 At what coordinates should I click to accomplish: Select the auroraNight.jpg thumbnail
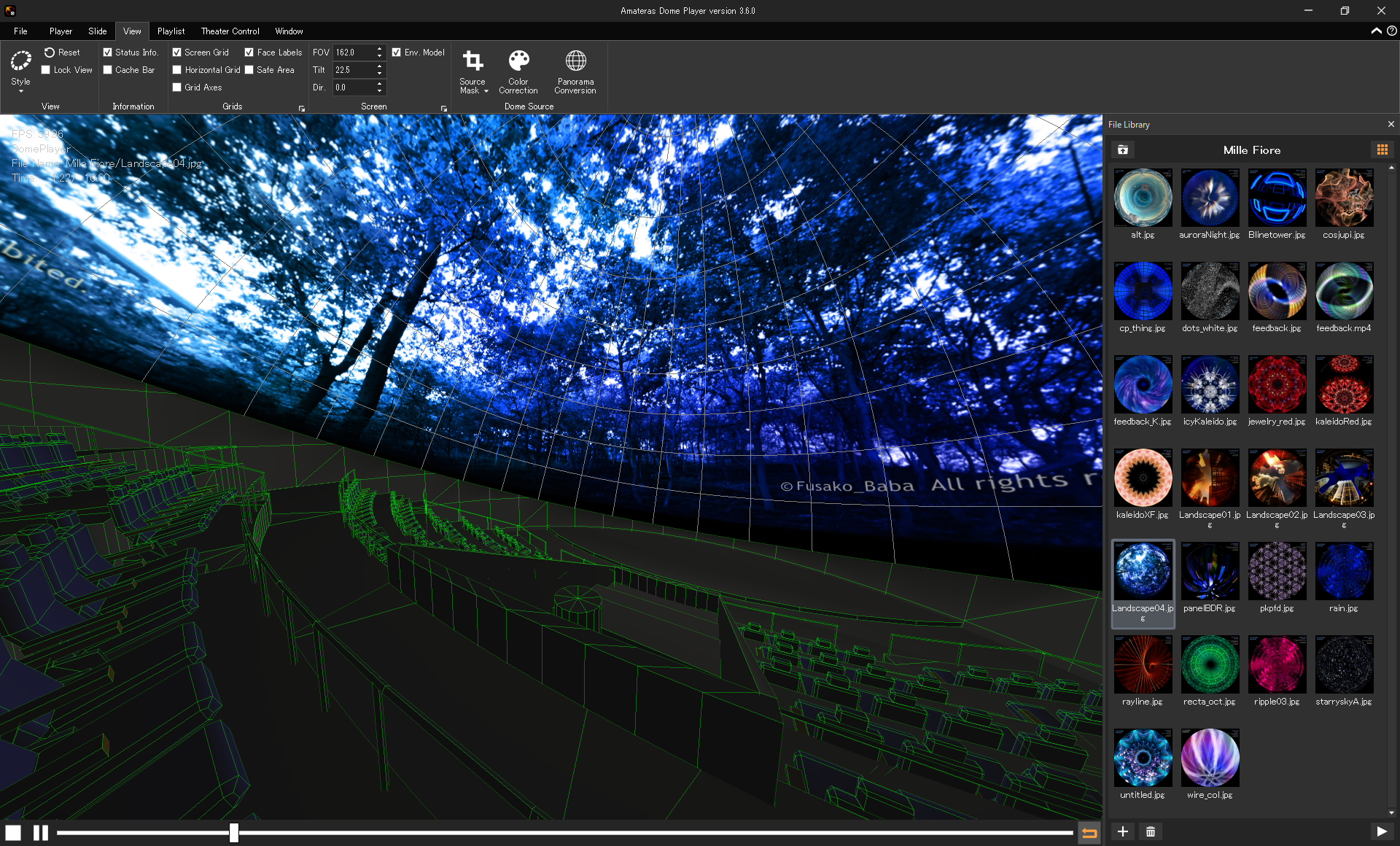(1210, 198)
